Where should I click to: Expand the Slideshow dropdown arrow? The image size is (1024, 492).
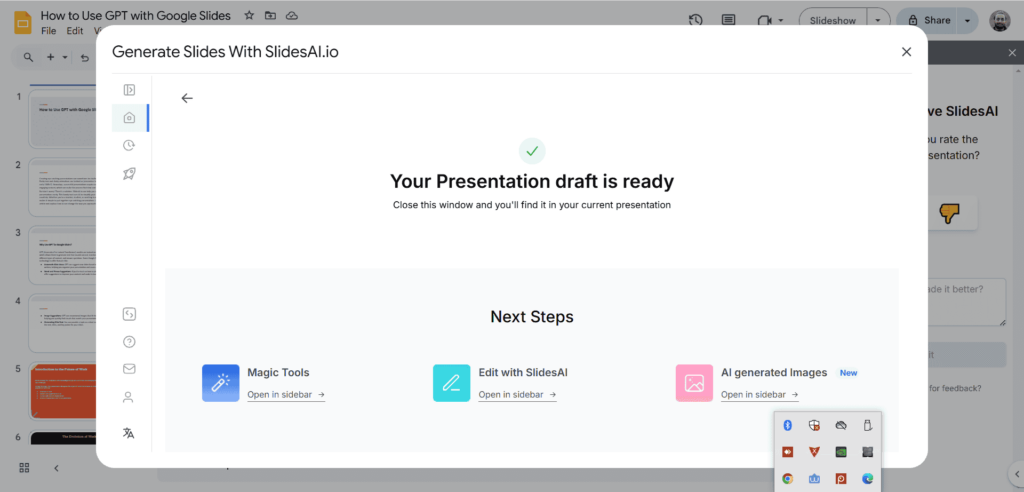878,20
